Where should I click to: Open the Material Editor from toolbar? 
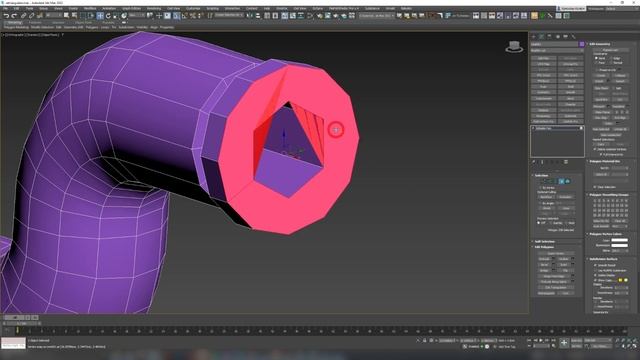pyautogui.click(x=320, y=16)
